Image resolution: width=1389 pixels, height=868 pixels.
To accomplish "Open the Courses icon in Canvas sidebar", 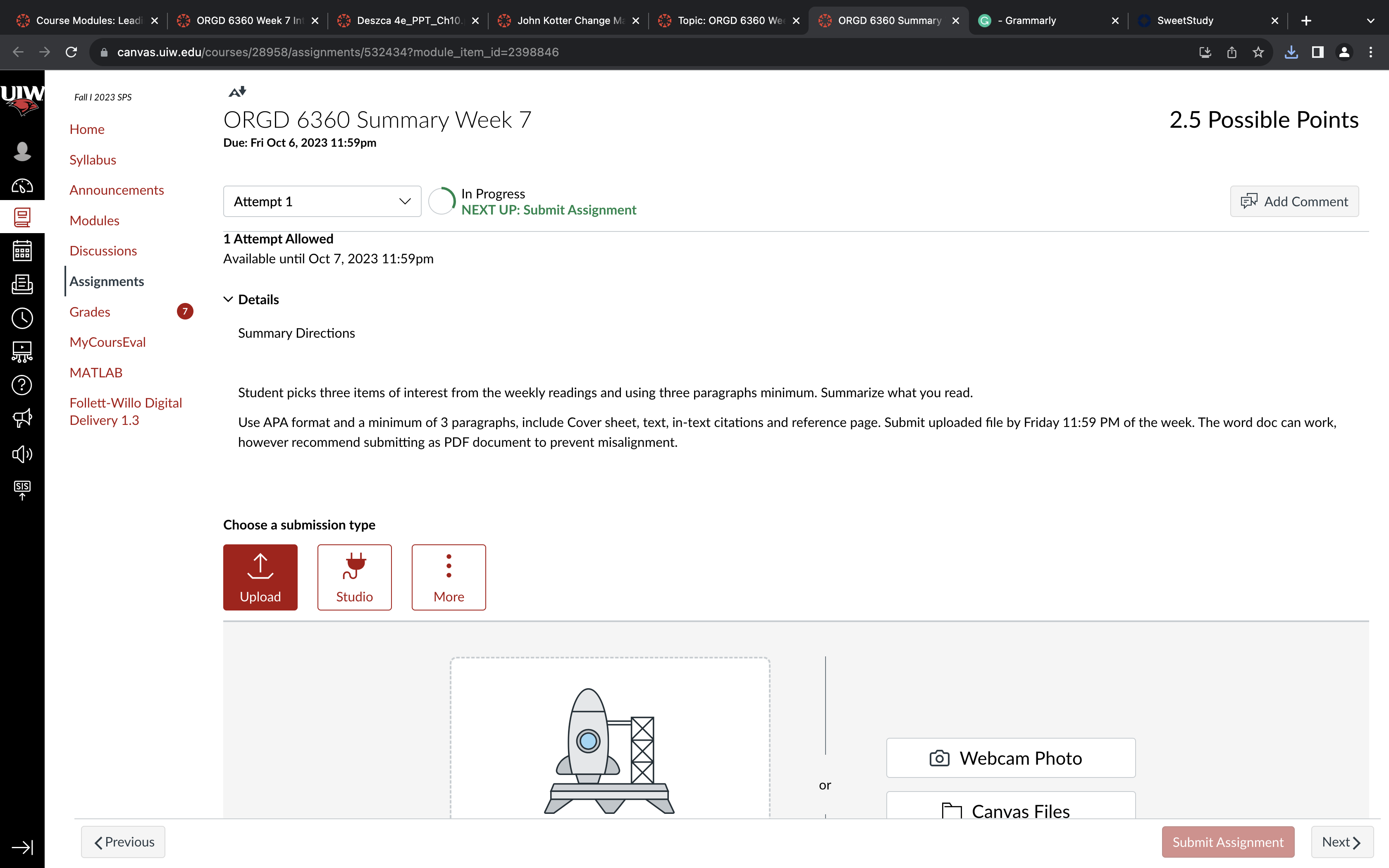I will tap(22, 217).
